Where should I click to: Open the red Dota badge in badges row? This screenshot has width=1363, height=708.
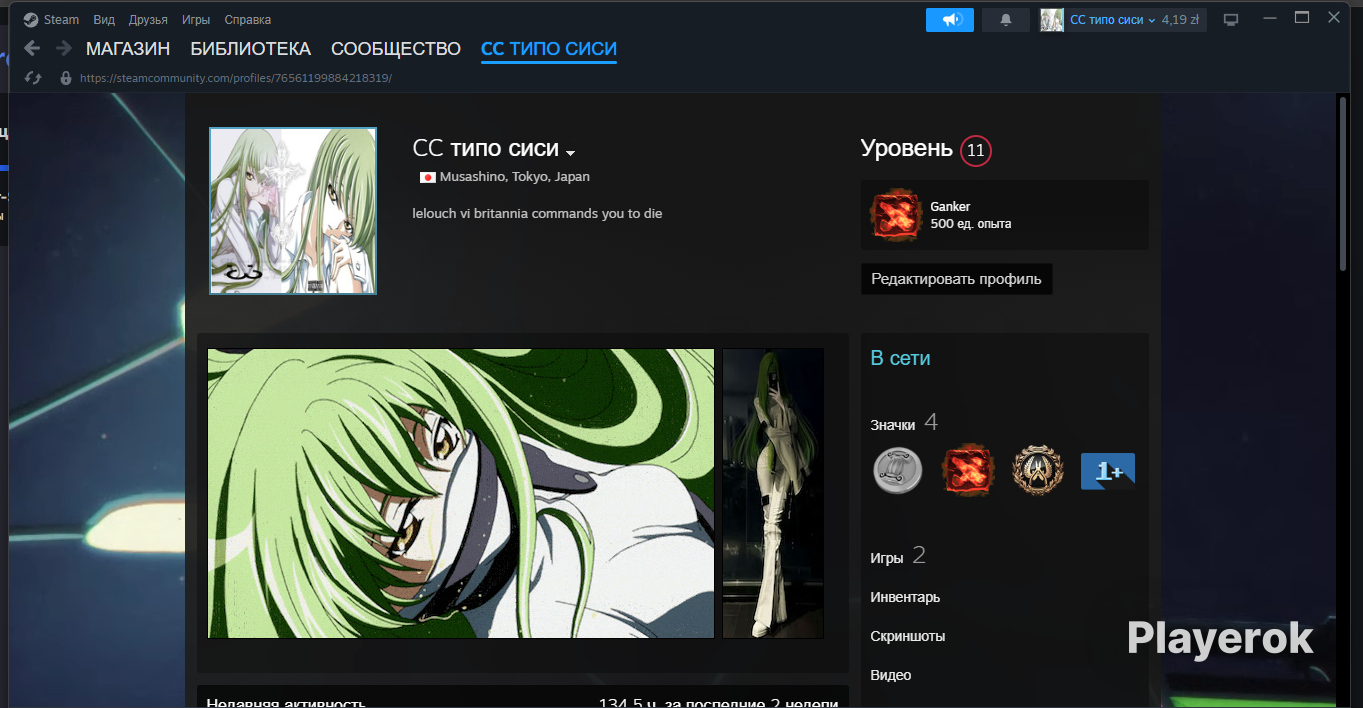(x=968, y=470)
